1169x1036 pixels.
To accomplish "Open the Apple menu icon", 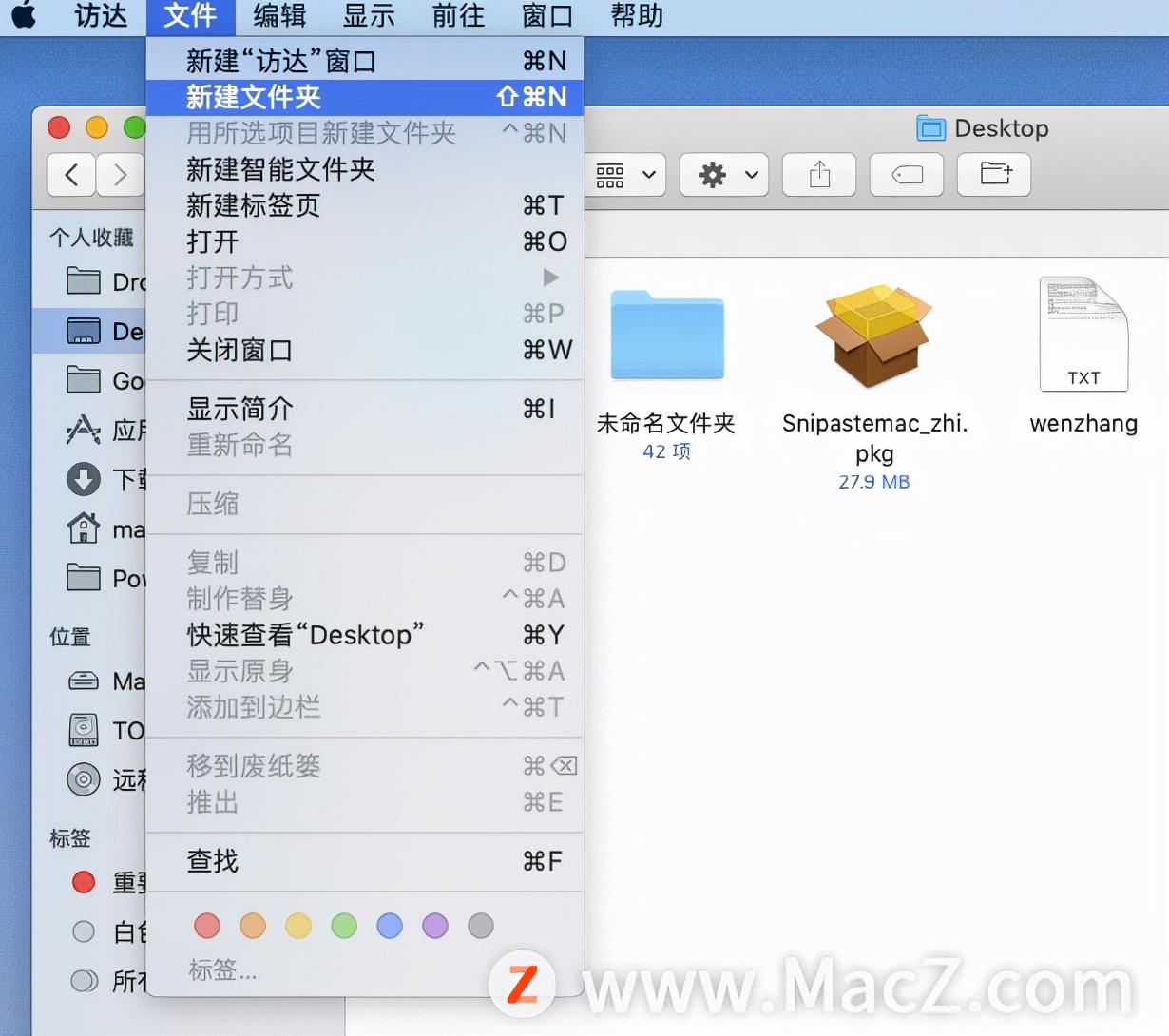I will (x=23, y=15).
